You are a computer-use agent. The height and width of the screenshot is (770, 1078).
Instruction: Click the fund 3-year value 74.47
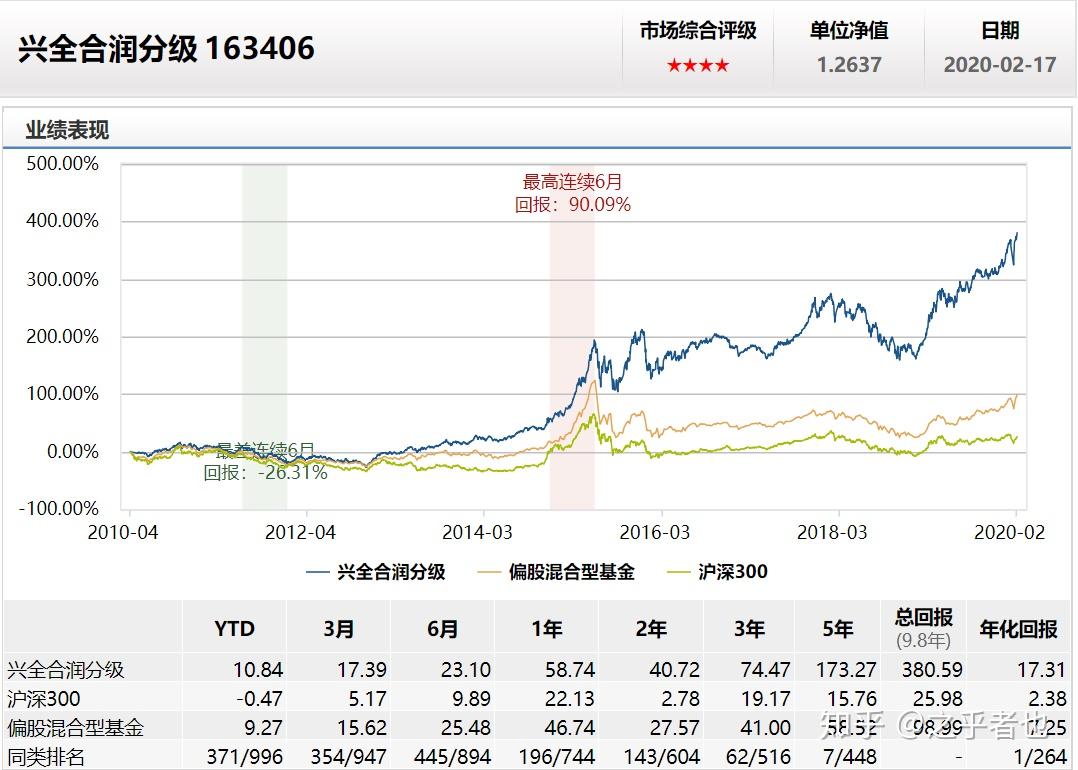point(765,670)
